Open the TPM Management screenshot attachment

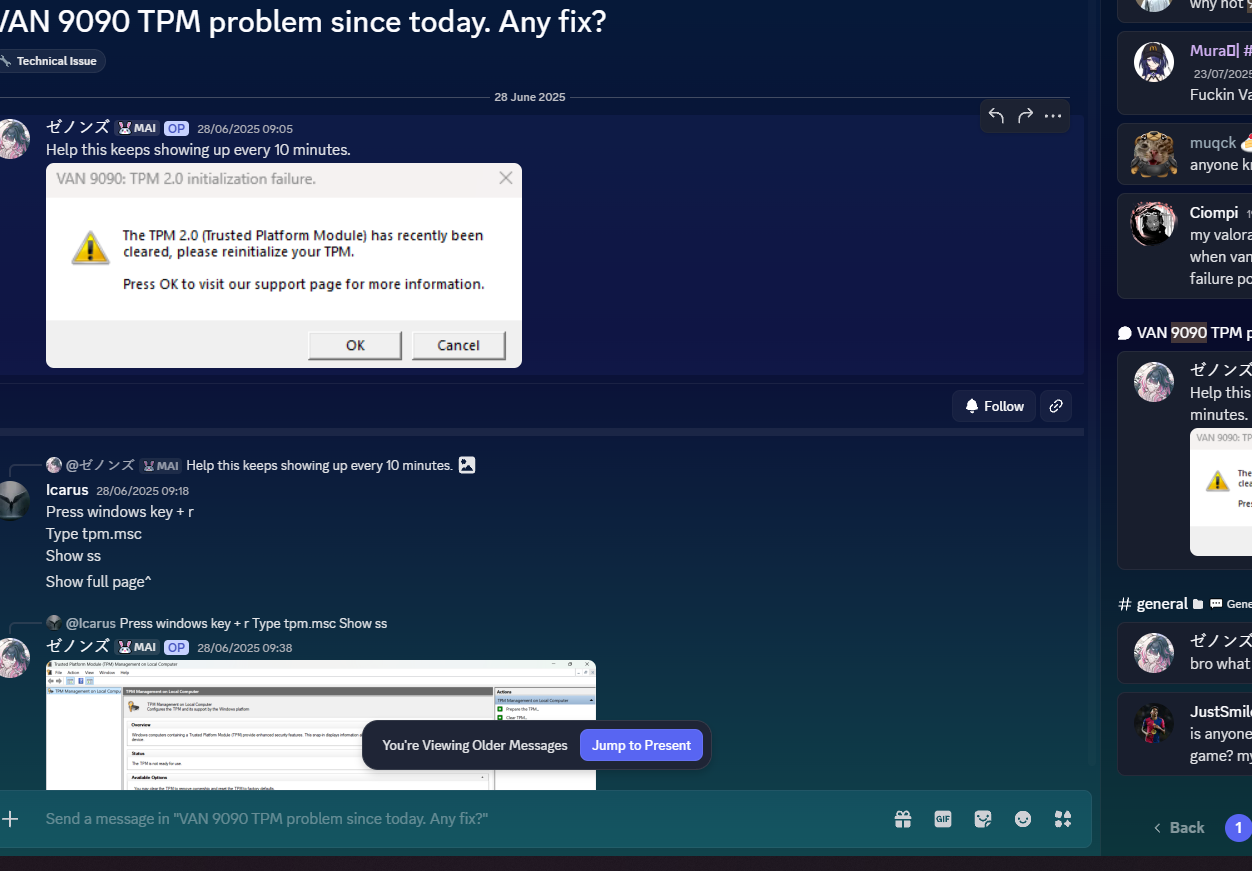point(321,725)
